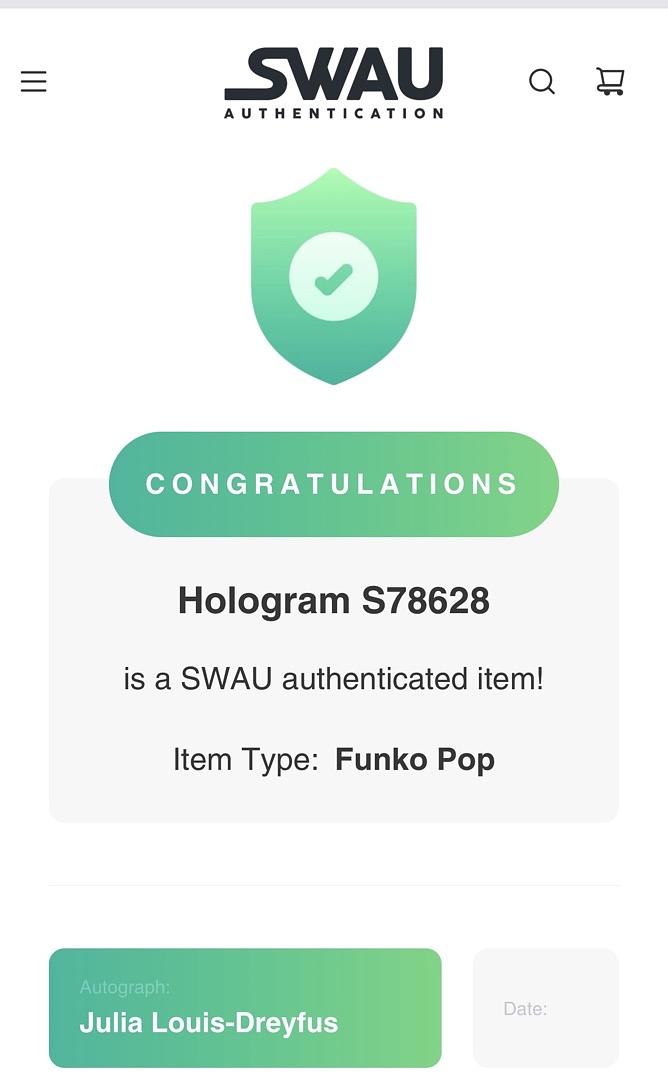Viewport: 668px width, 1080px height.
Task: Click the horizontal divider below result card
Action: (334, 885)
